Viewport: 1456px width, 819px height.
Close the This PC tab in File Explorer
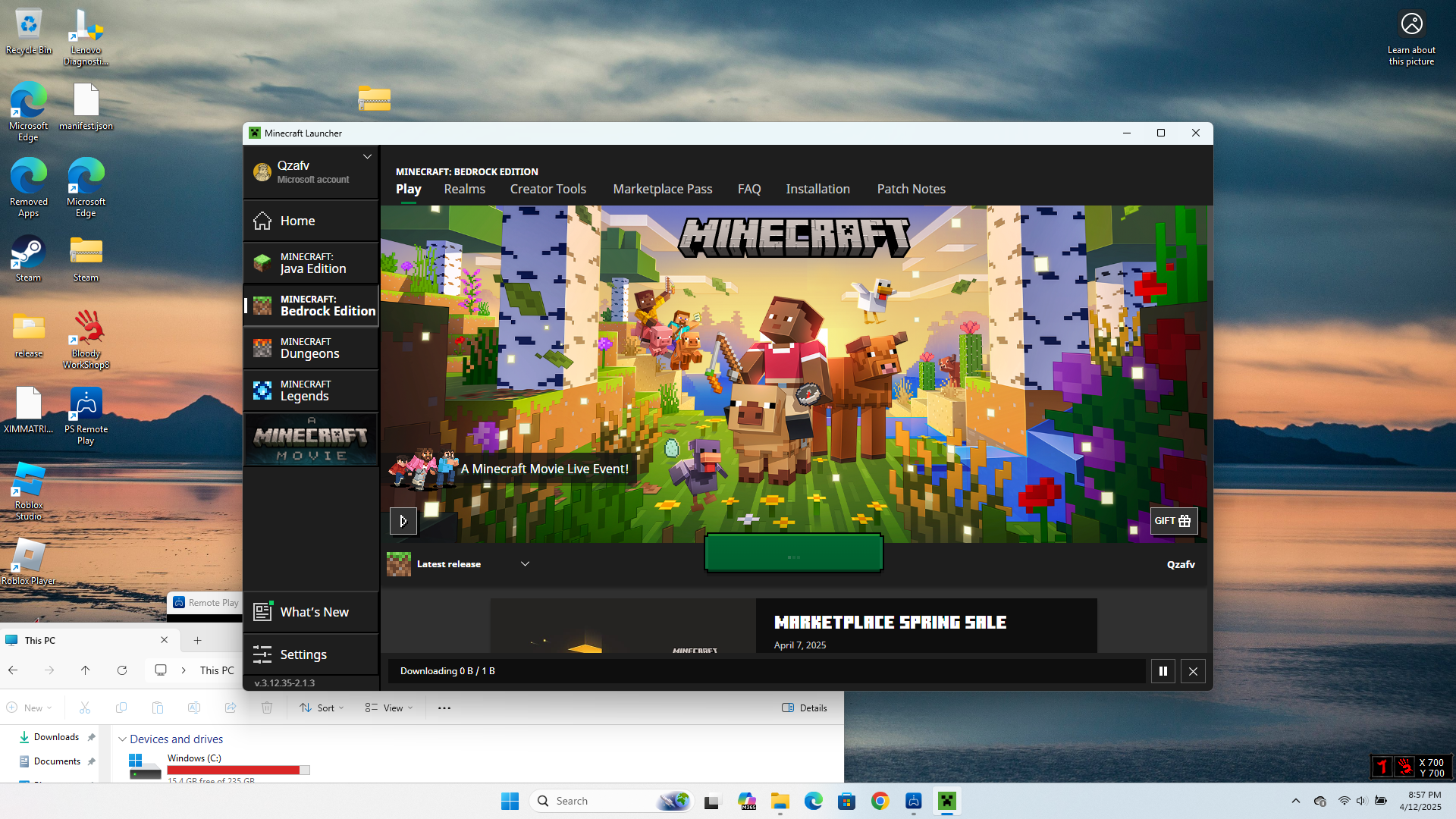coord(164,640)
